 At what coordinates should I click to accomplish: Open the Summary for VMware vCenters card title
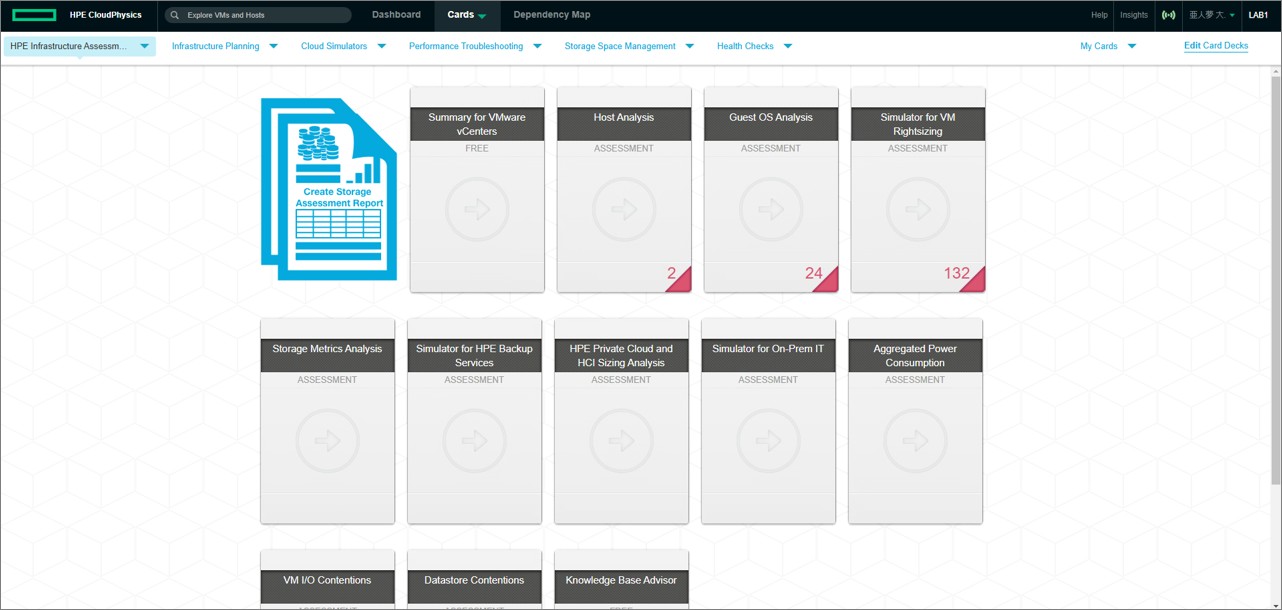[x=477, y=124]
